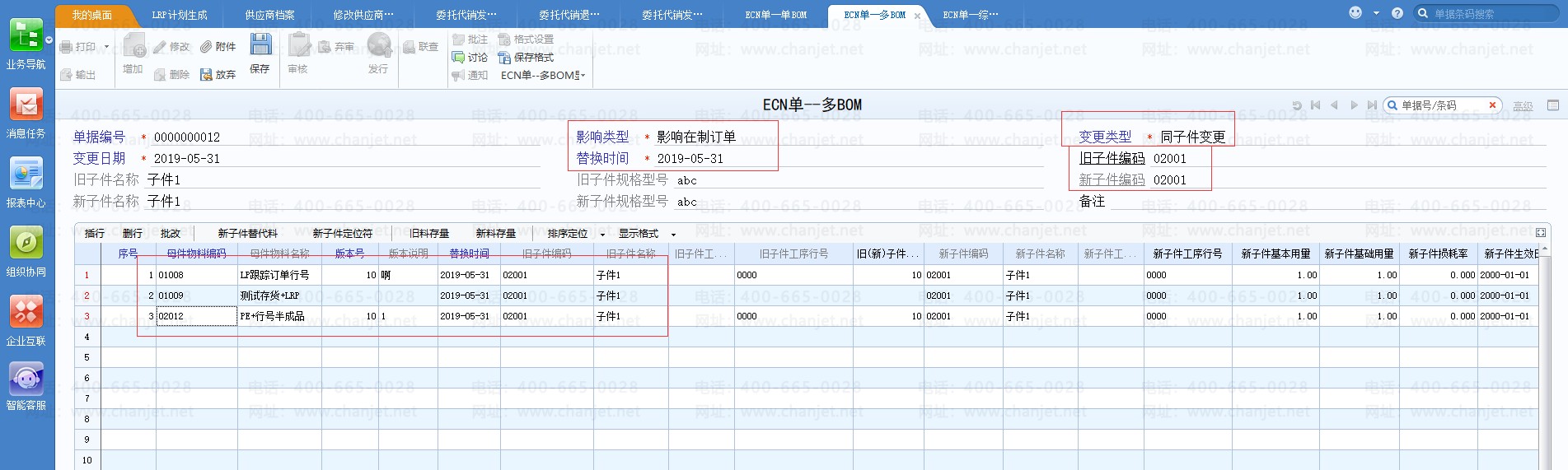Viewport: 1568px width, 470px height.
Task: Expand the 打印 print dropdown arrow
Action: point(107,48)
